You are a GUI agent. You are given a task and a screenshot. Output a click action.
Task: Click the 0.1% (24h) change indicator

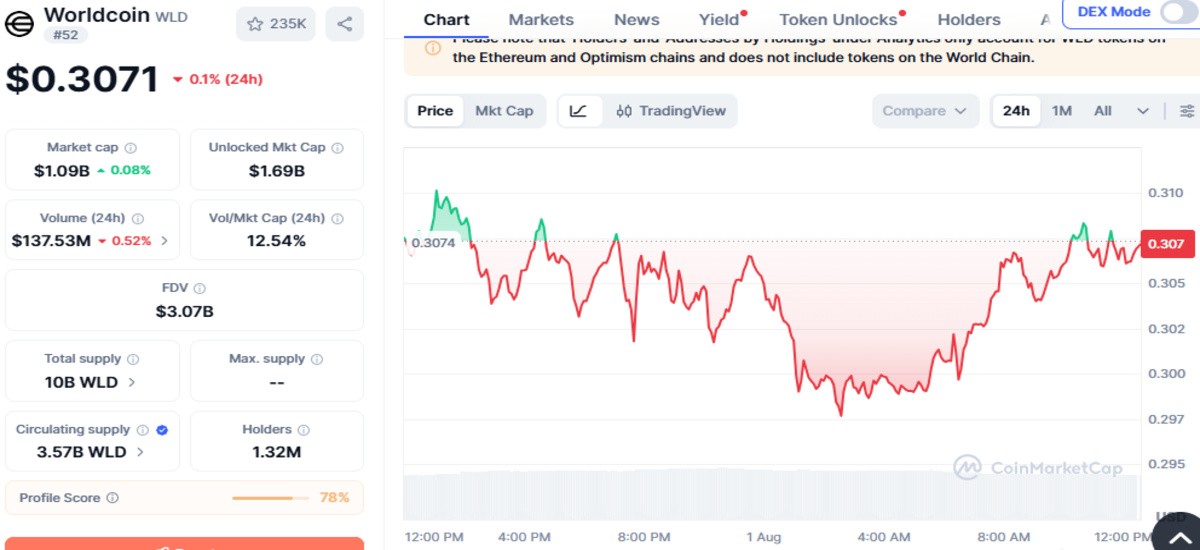(217, 79)
